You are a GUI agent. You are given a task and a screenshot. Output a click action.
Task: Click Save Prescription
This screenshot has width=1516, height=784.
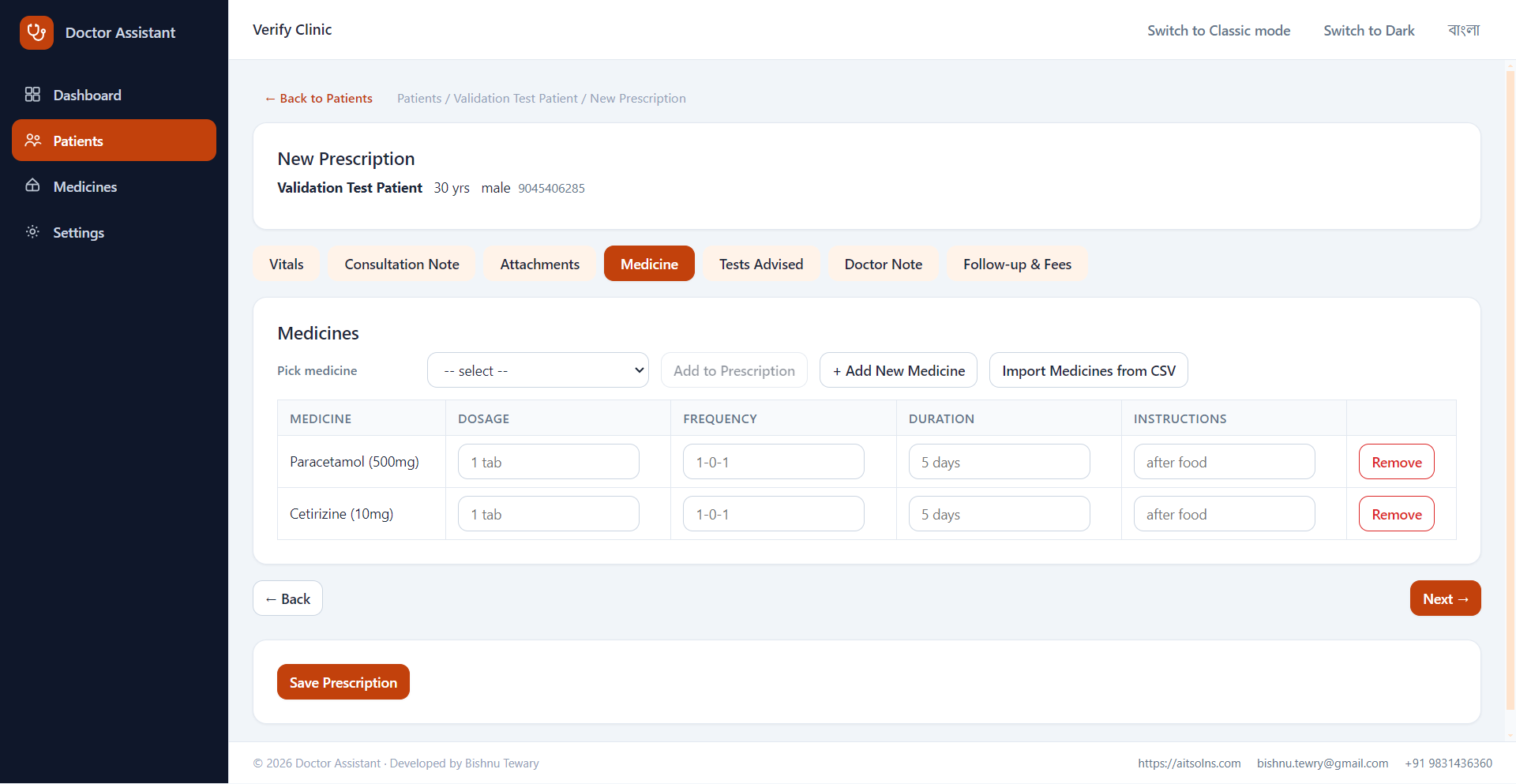pyautogui.click(x=343, y=682)
